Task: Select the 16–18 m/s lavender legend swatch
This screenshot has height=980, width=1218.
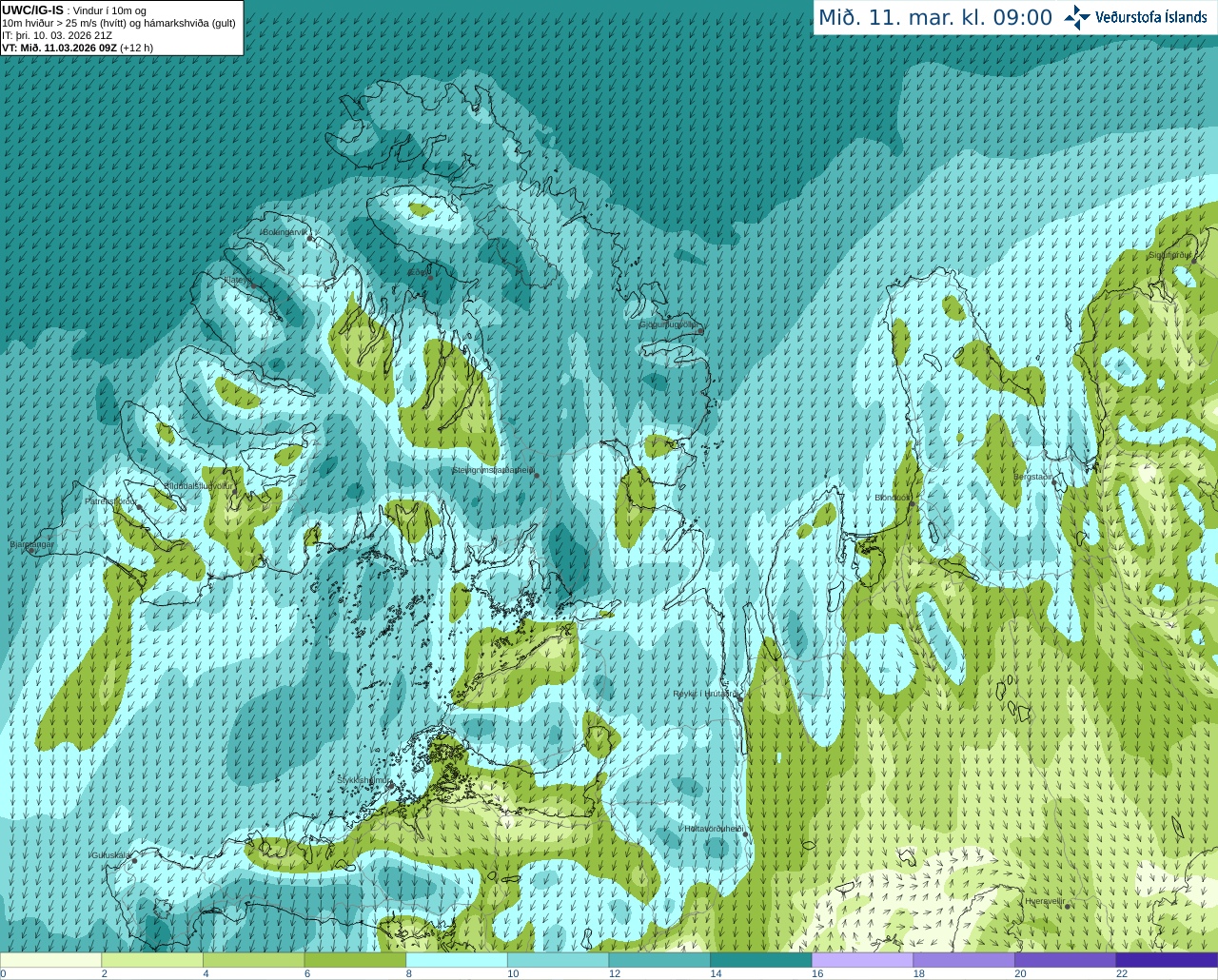Action: pyautogui.click(x=862, y=960)
